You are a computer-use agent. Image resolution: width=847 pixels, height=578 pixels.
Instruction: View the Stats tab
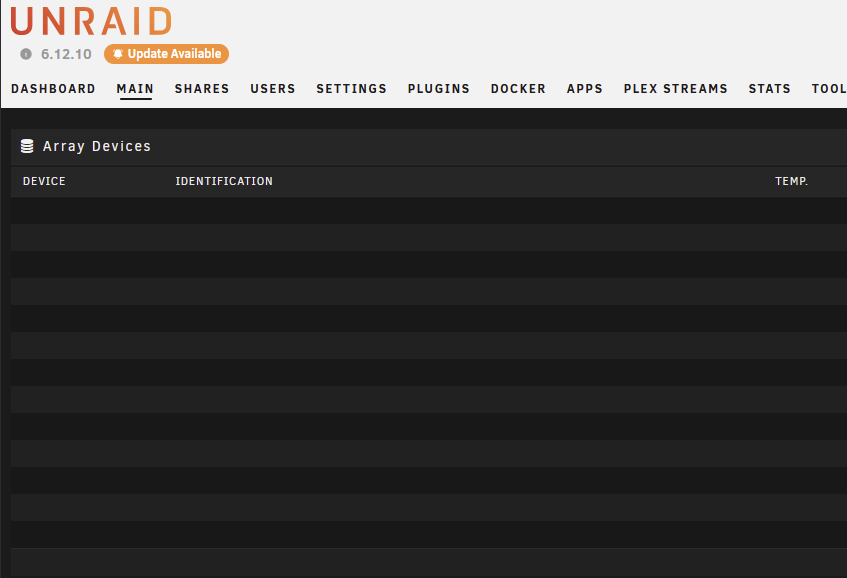769,89
